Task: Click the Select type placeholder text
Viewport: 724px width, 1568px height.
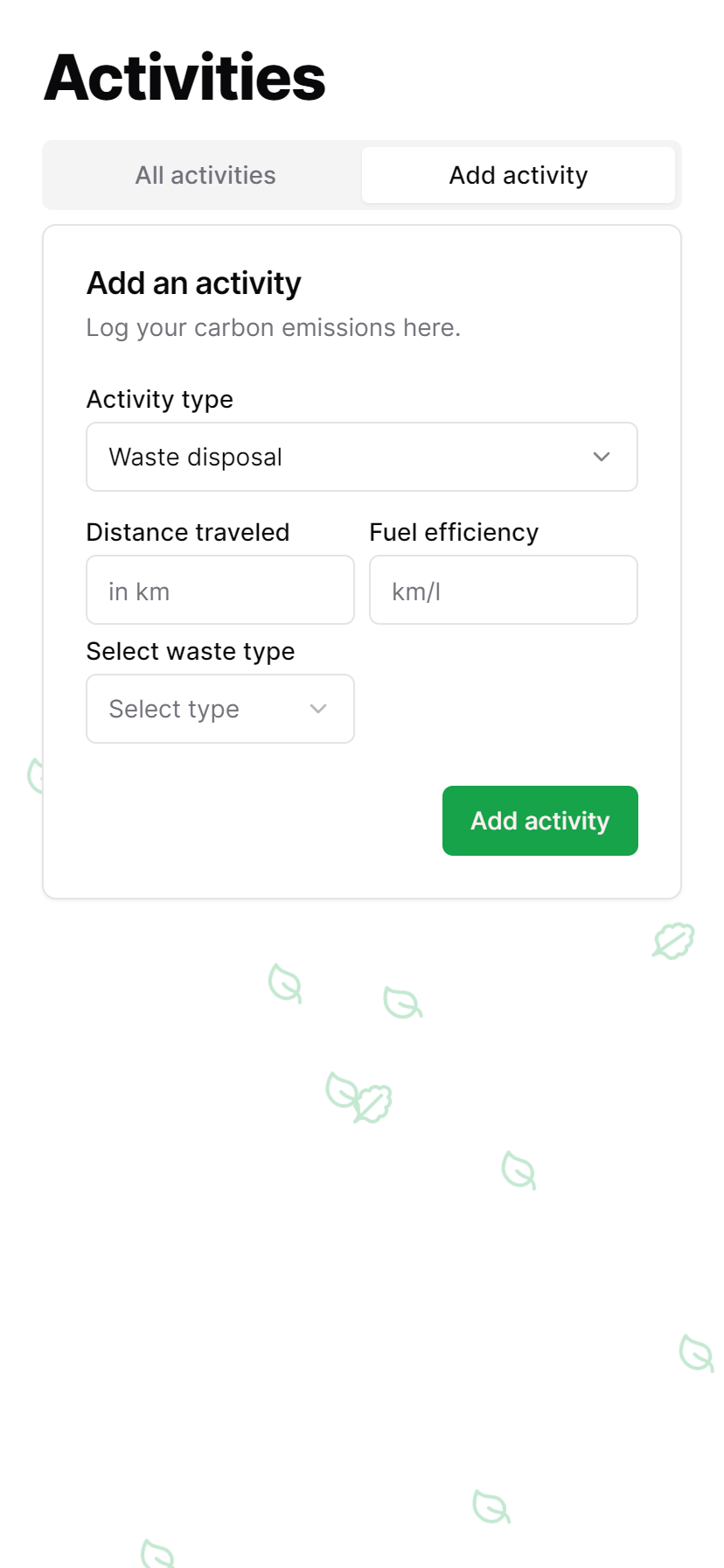Action: coord(173,709)
